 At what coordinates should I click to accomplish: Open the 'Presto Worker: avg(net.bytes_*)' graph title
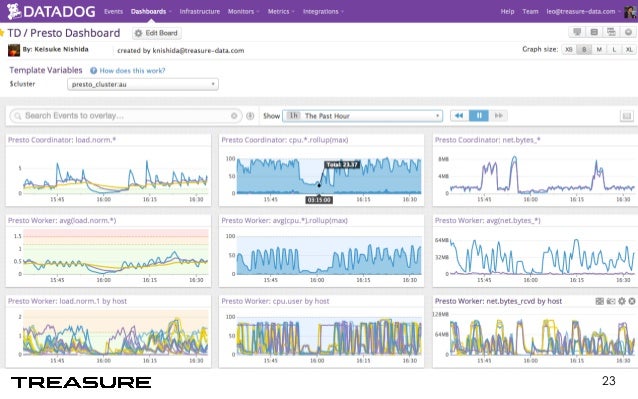(487, 220)
